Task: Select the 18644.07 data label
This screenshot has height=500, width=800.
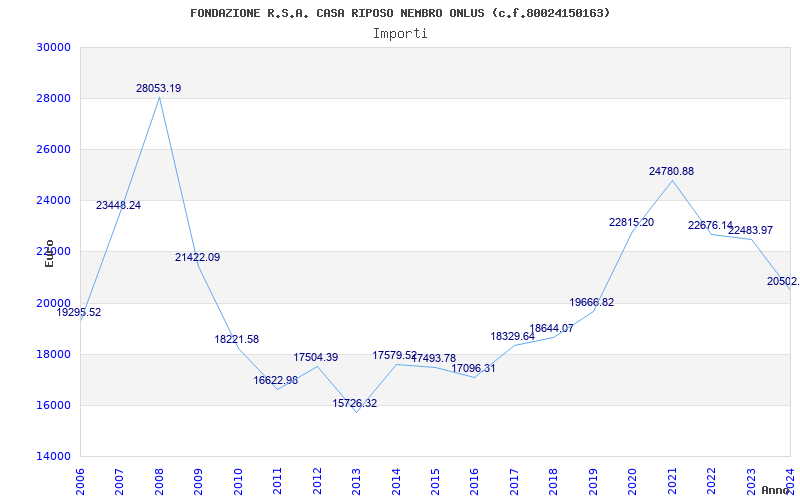Action: pyautogui.click(x=552, y=329)
